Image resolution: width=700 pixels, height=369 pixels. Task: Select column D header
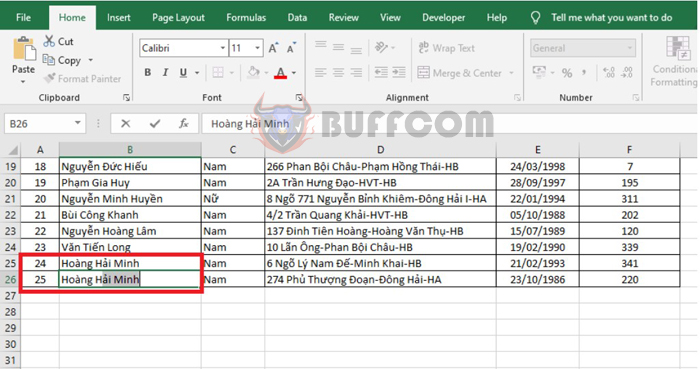[380, 150]
